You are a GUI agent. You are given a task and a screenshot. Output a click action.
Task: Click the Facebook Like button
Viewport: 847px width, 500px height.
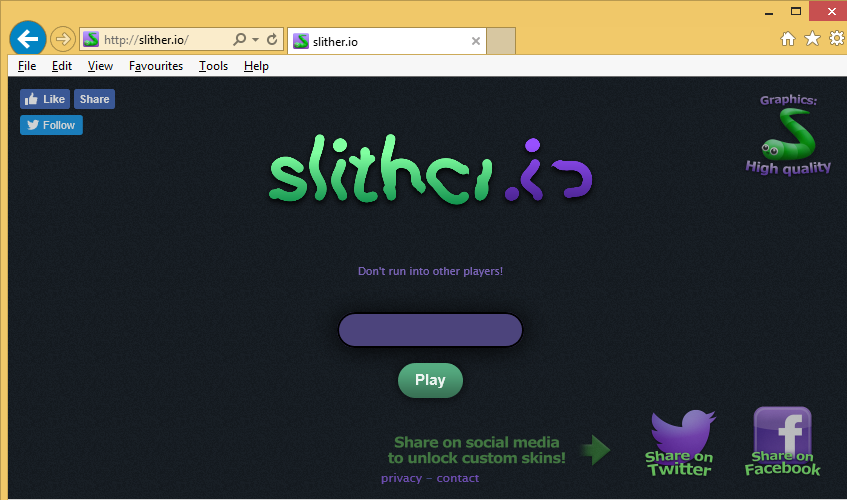pos(45,99)
